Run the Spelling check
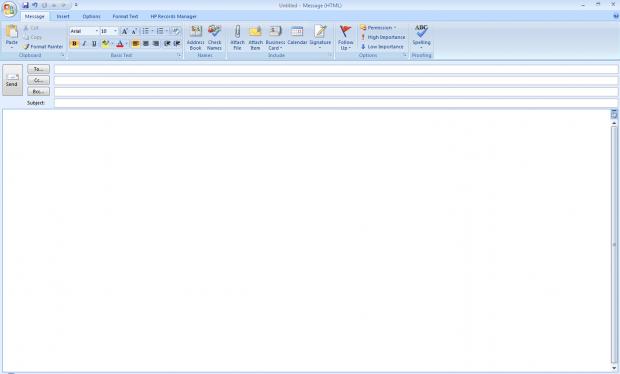Screen dimensions: 620x374 point(421,36)
